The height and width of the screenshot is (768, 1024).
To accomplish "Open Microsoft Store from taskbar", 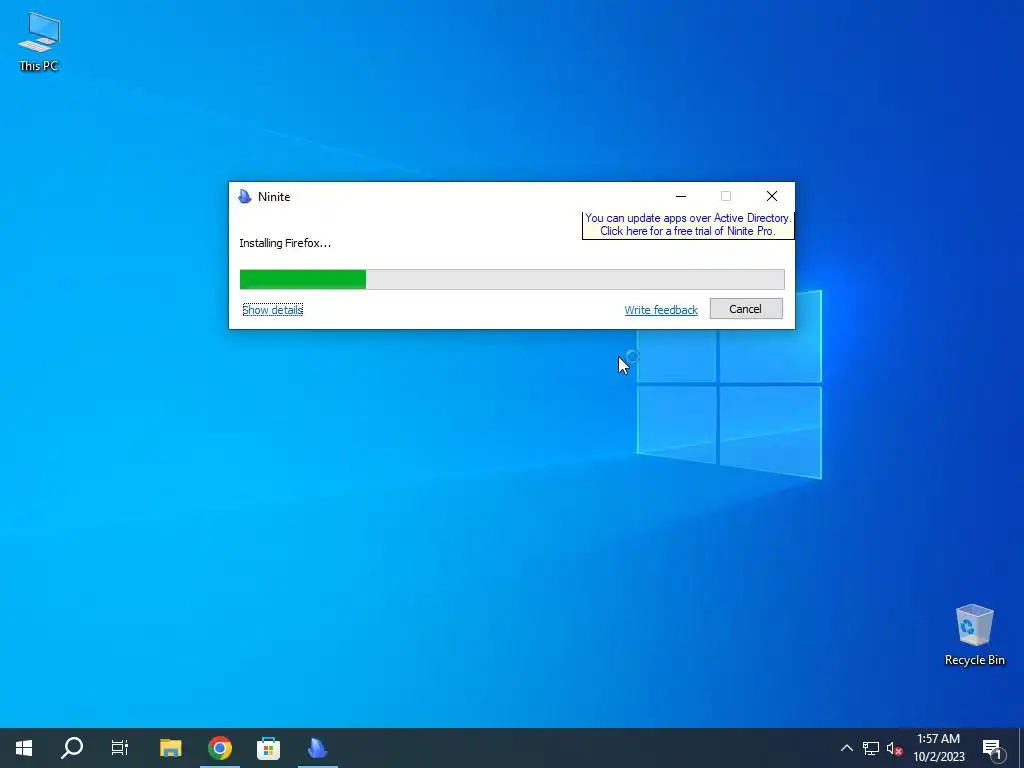I will 268,748.
